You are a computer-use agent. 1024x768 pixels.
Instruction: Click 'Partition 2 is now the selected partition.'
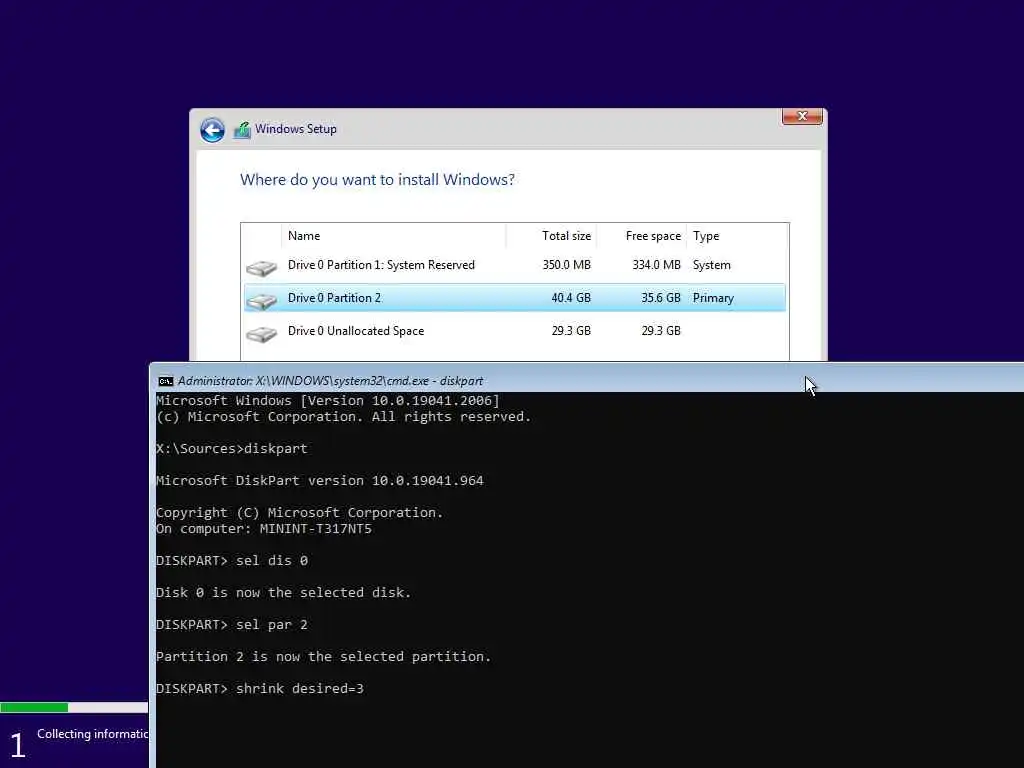[323, 656]
